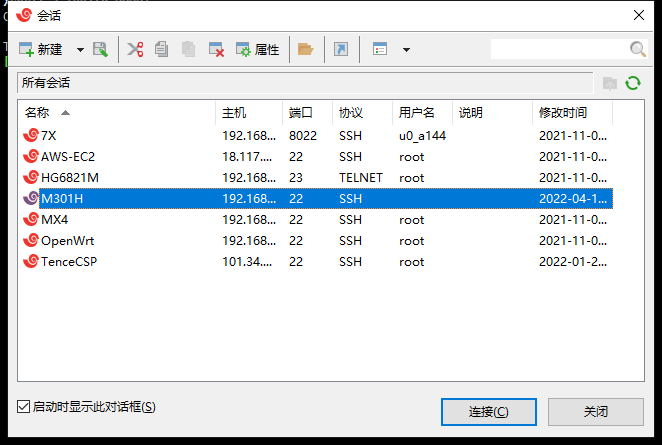This screenshot has height=445, width=662.
Task: Click the paste icon in toolbar
Action: pos(188,49)
